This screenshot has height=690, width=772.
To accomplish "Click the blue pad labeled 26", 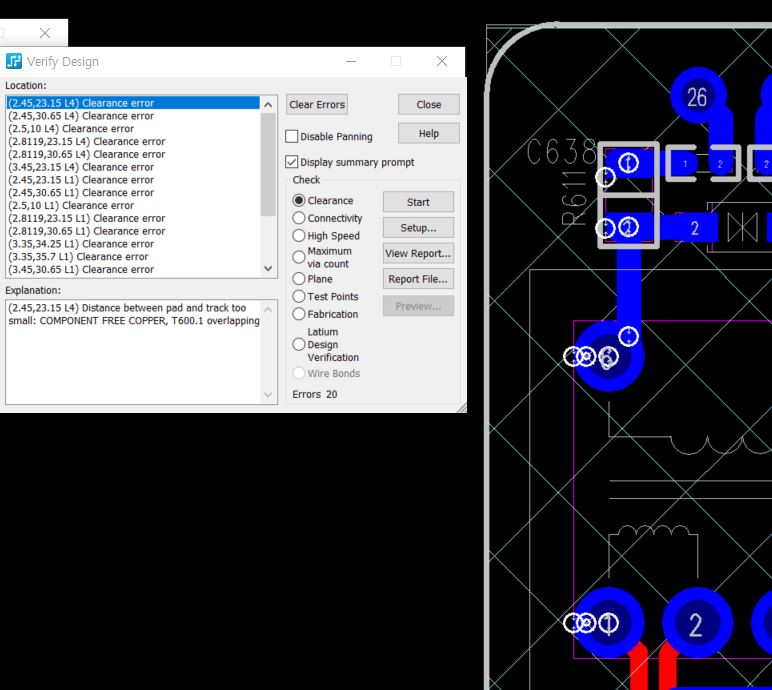I will (x=696, y=97).
